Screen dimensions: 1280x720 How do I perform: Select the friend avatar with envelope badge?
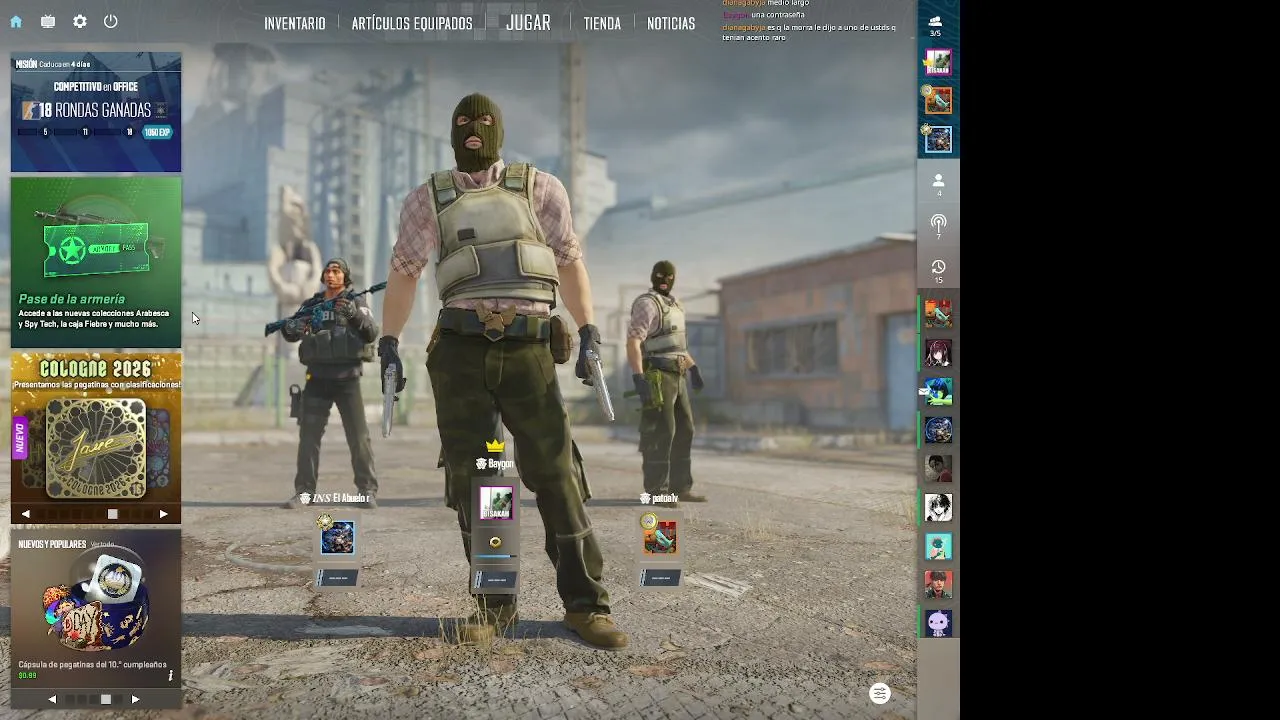tap(938, 391)
